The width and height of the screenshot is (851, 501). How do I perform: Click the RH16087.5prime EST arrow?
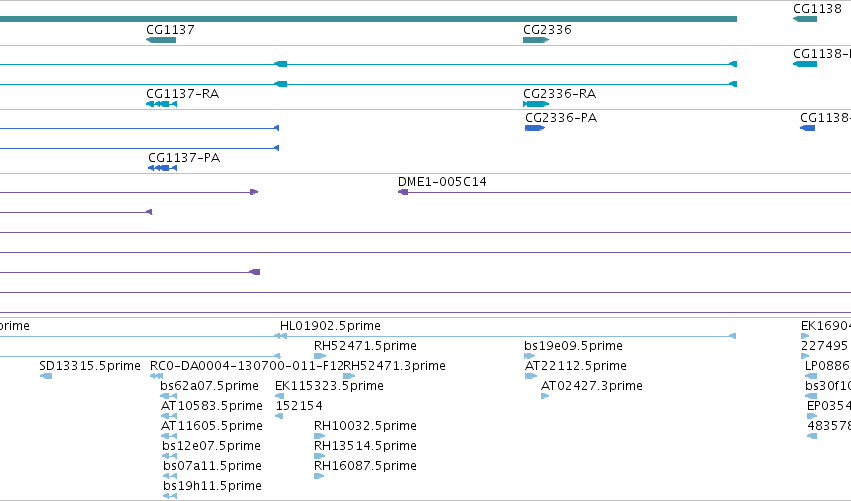[x=319, y=476]
